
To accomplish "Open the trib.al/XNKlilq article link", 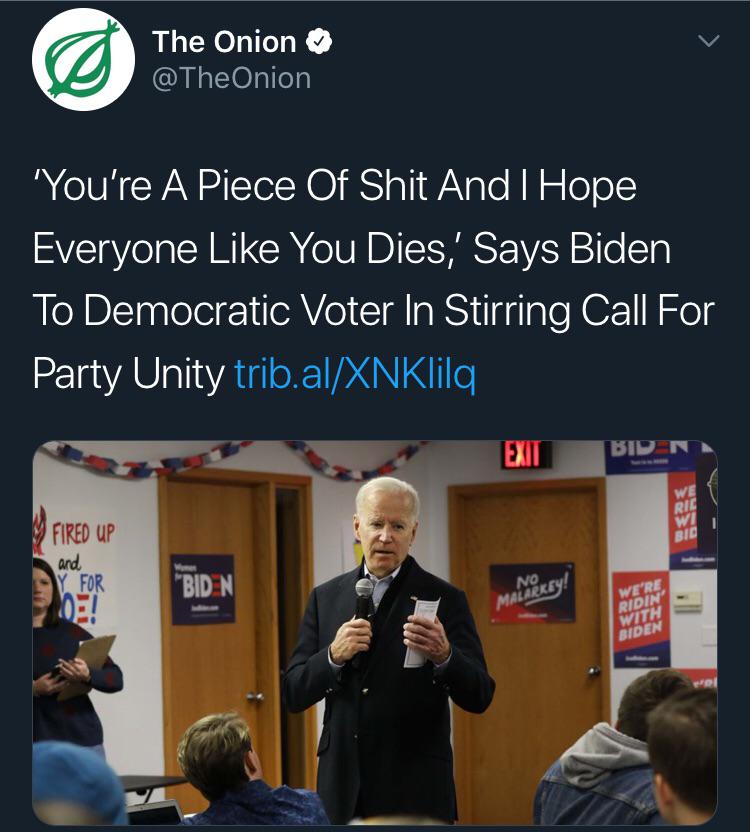I will 354,373.
